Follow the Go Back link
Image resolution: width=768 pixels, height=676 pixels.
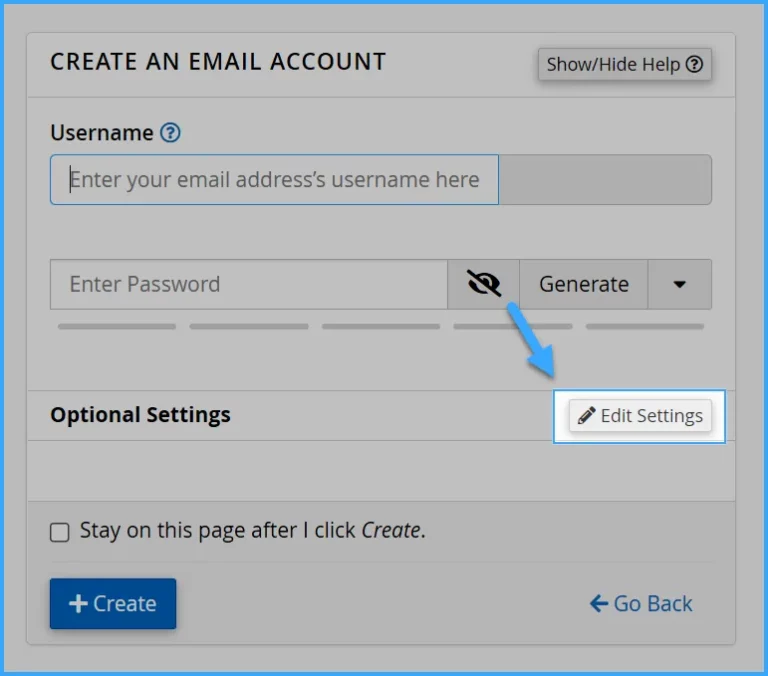[x=642, y=604]
